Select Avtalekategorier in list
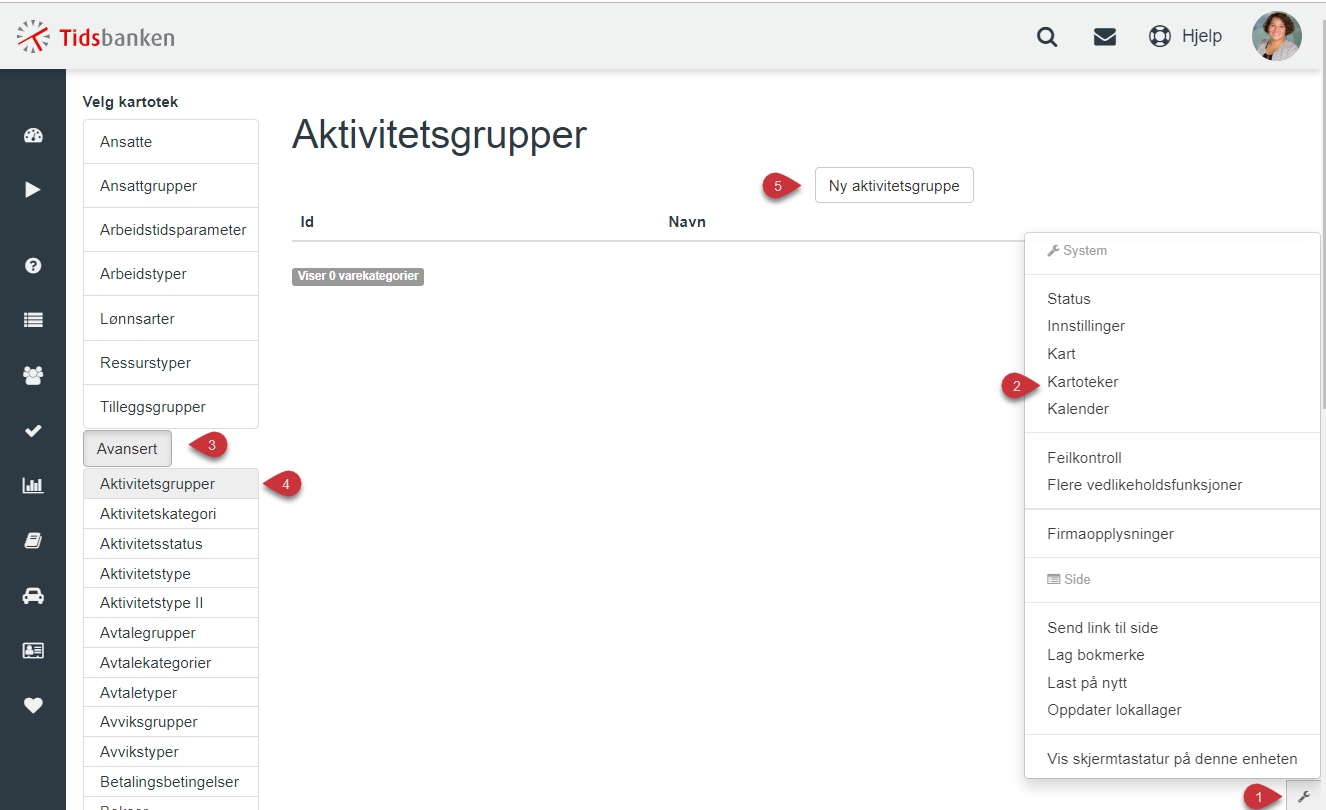 pos(171,663)
